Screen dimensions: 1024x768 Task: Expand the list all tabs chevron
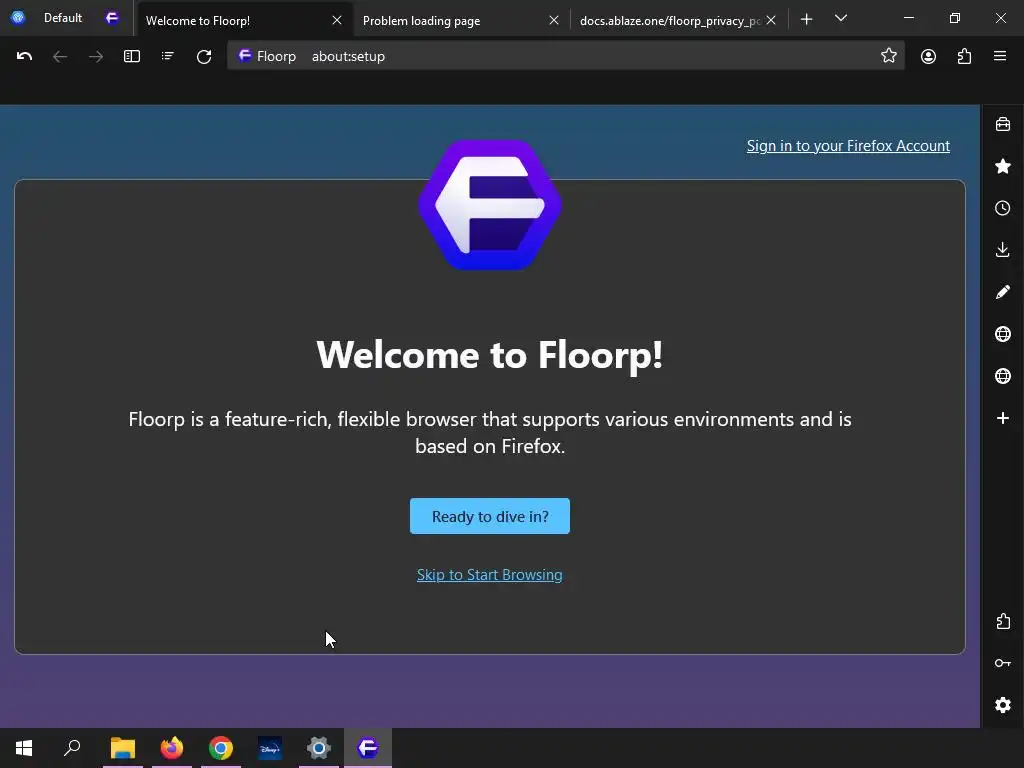pyautogui.click(x=841, y=18)
